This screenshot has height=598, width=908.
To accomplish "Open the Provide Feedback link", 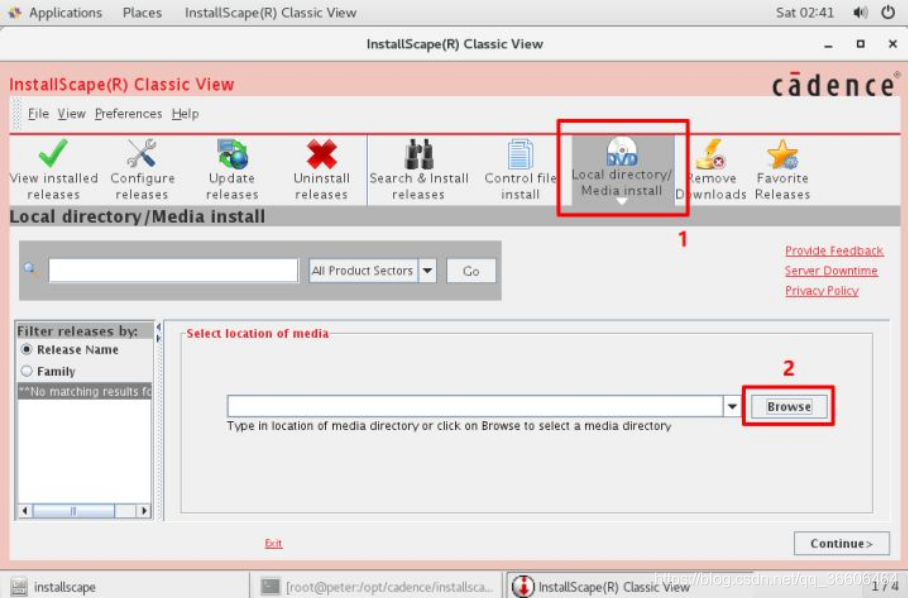I will (833, 251).
